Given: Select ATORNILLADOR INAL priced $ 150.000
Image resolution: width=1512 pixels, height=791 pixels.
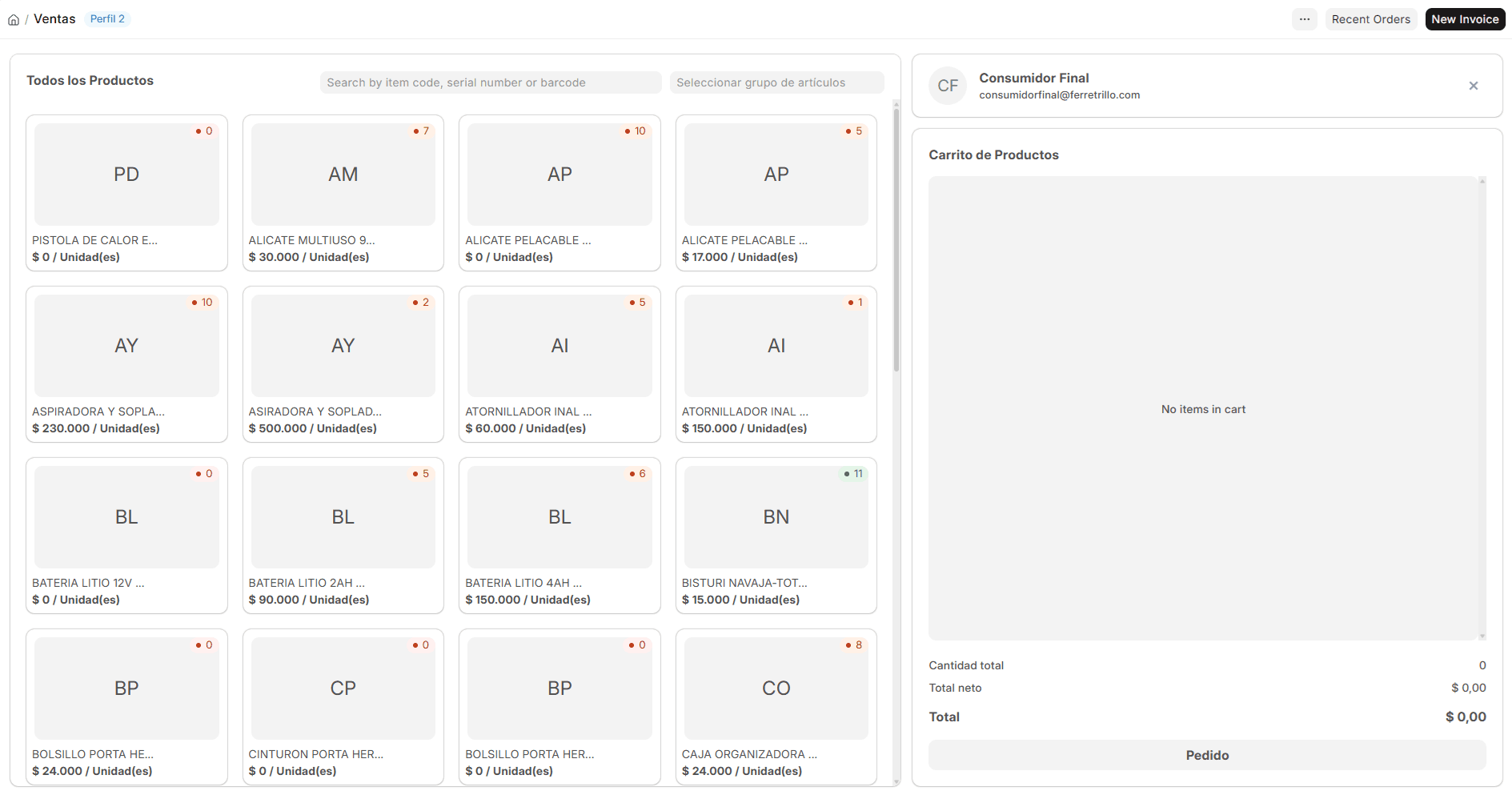Looking at the screenshot, I should 776,364.
